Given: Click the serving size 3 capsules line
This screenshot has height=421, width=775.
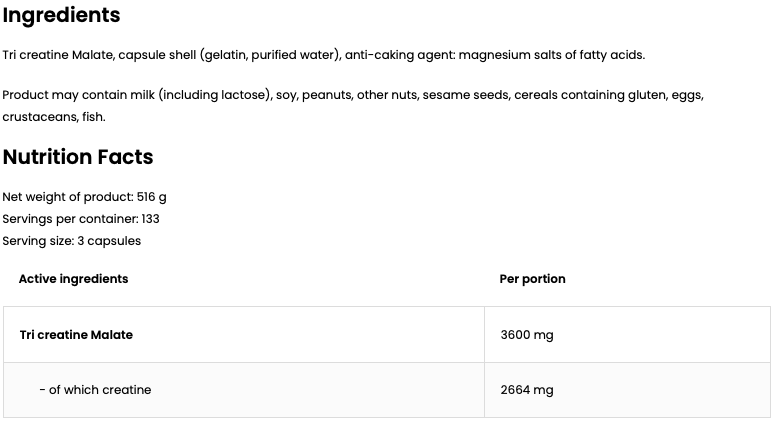Looking at the screenshot, I should (72, 241).
